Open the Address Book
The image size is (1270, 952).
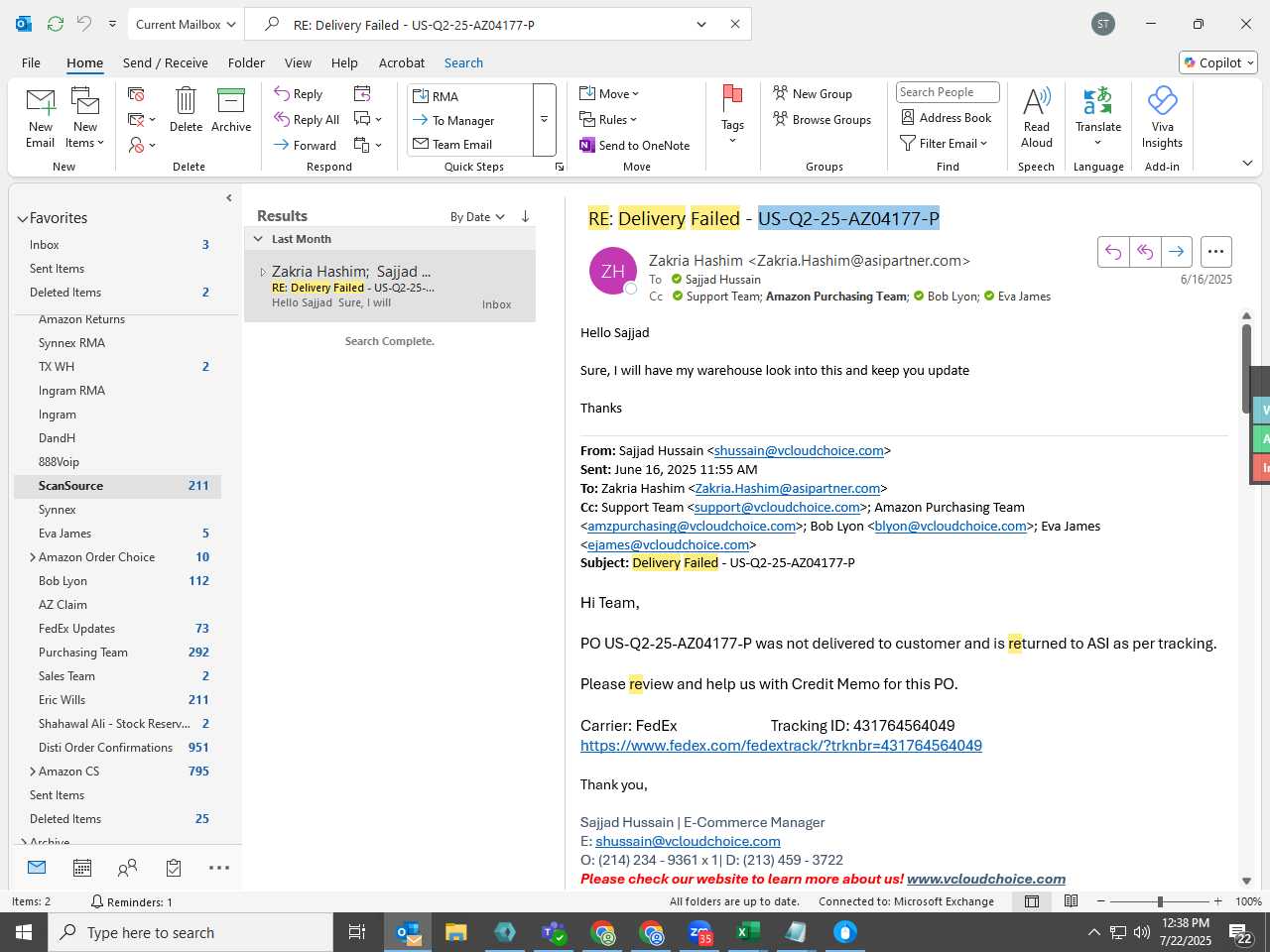(947, 117)
